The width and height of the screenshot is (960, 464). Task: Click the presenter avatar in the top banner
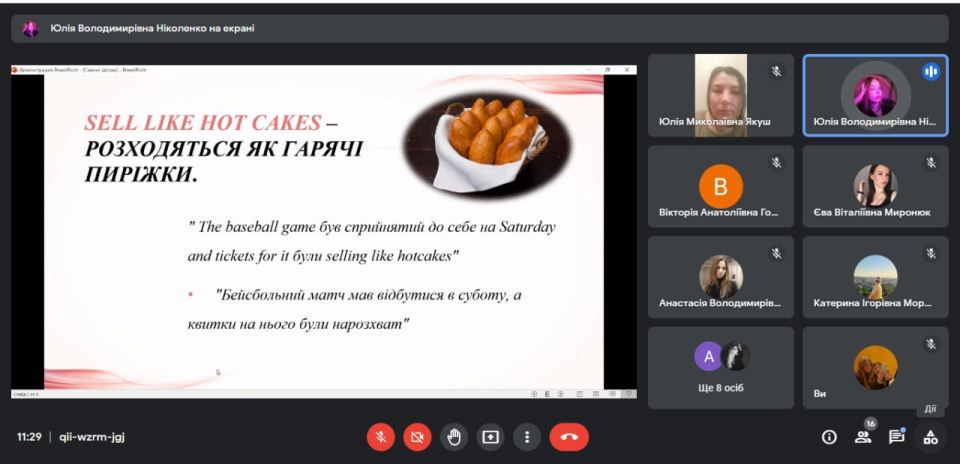pyautogui.click(x=30, y=29)
